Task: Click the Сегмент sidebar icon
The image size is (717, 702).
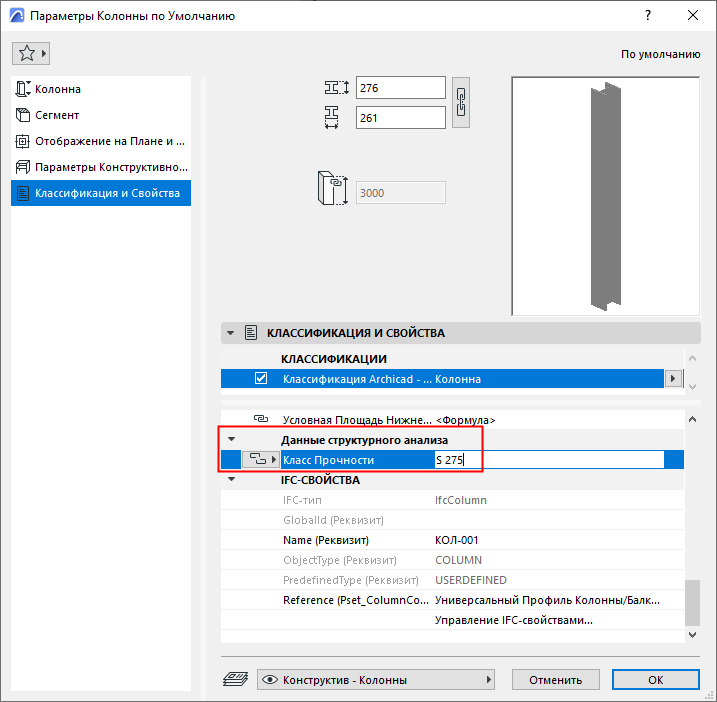Action: click(23, 115)
